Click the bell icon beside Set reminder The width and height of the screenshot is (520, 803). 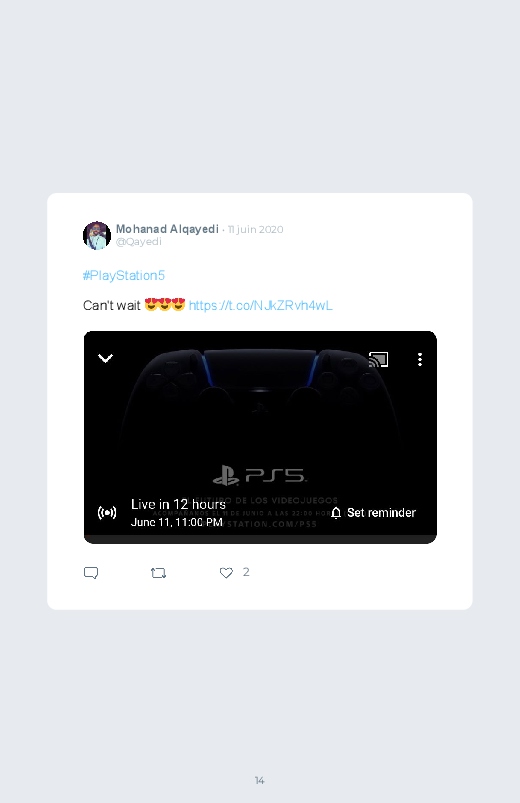pyautogui.click(x=336, y=513)
